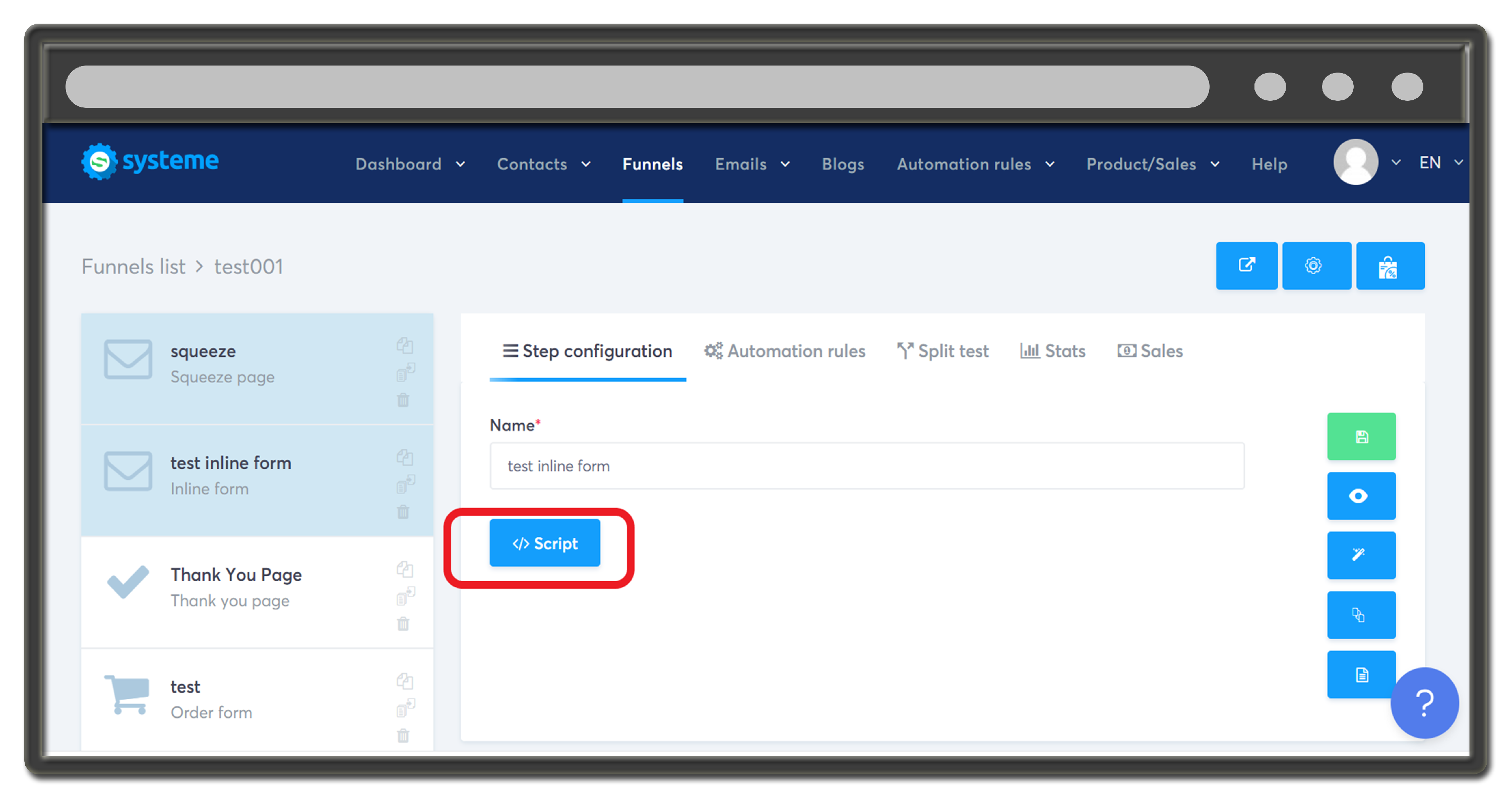This screenshot has height=795, width=1512.
Task: Preview the page with the eye icon
Action: 1362,496
